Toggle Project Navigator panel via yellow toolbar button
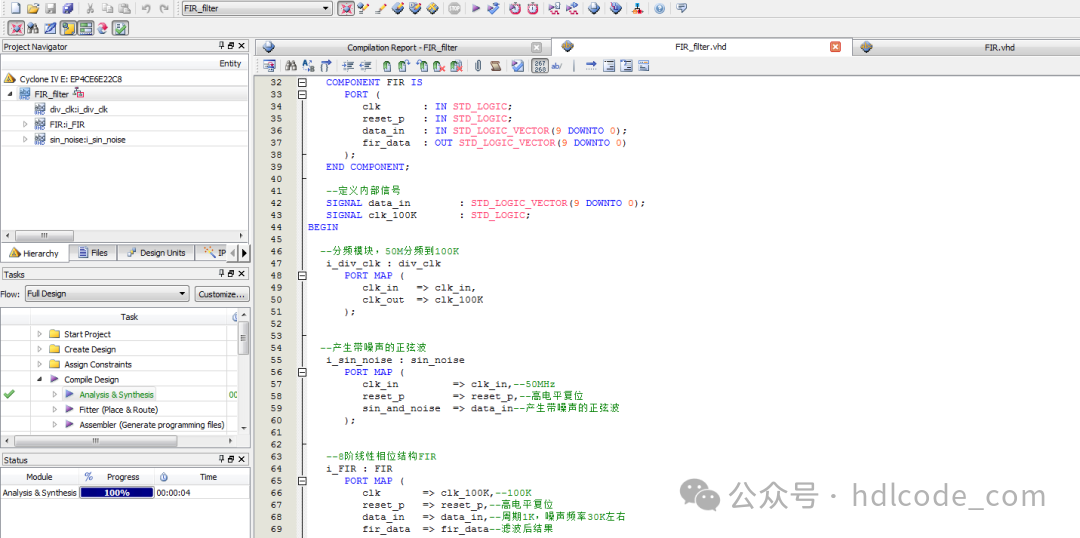Viewport: 1080px width, 538px height. (x=68, y=28)
